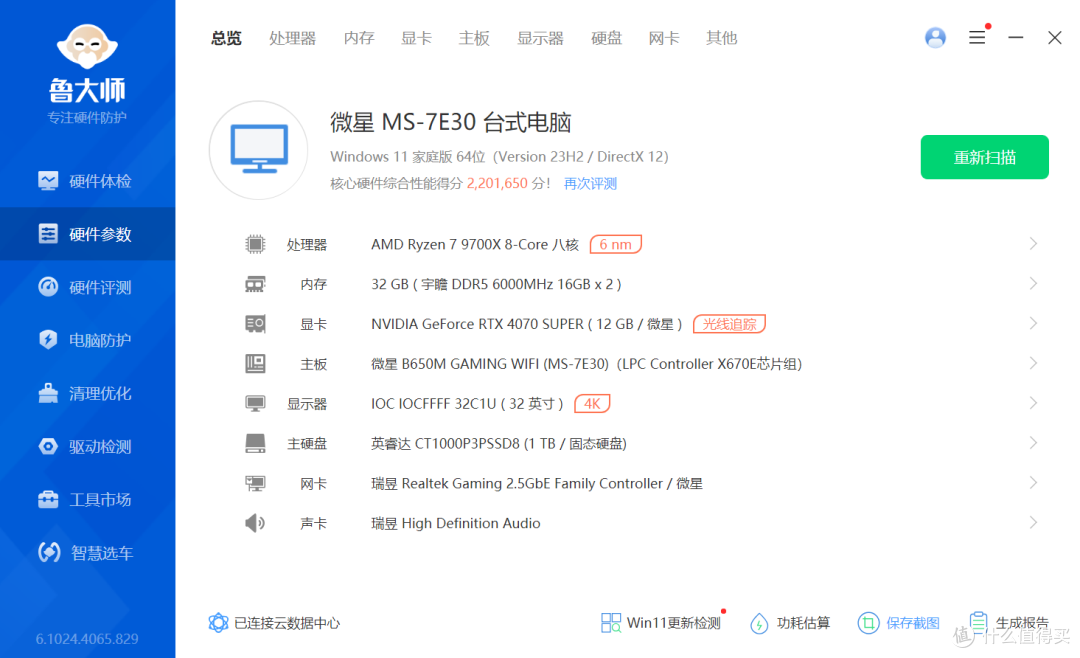Switch to the 硬盘 tab

click(x=606, y=38)
